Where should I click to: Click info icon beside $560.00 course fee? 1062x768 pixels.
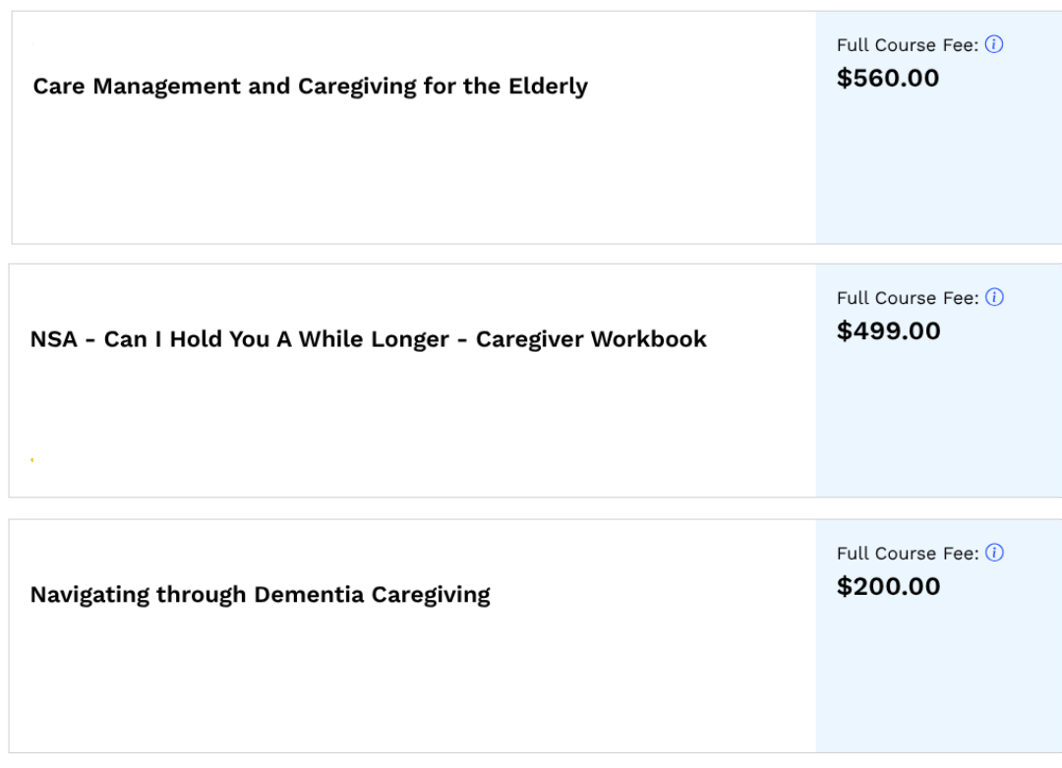pyautogui.click(x=994, y=45)
